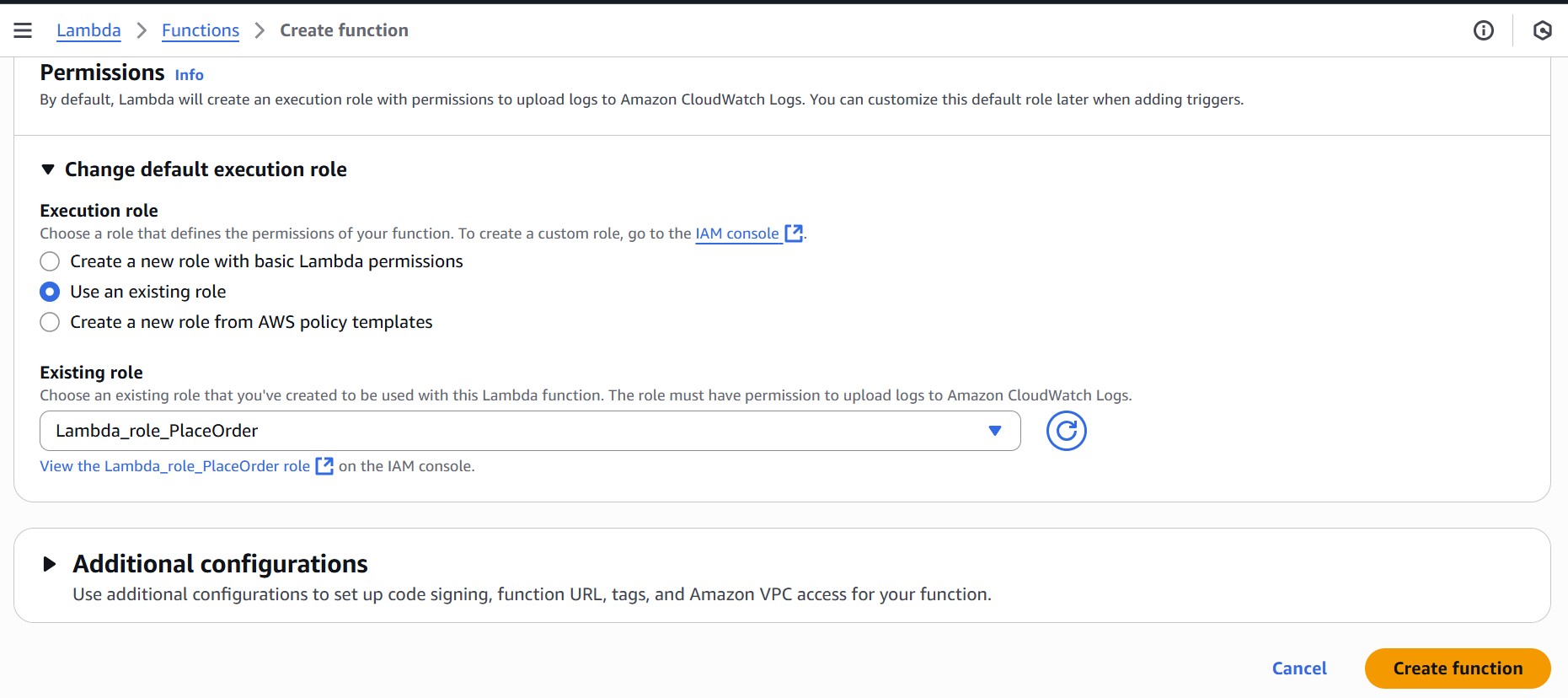Go to the Lambda breadcrumb
This screenshot has height=698, width=1568.
[88, 30]
